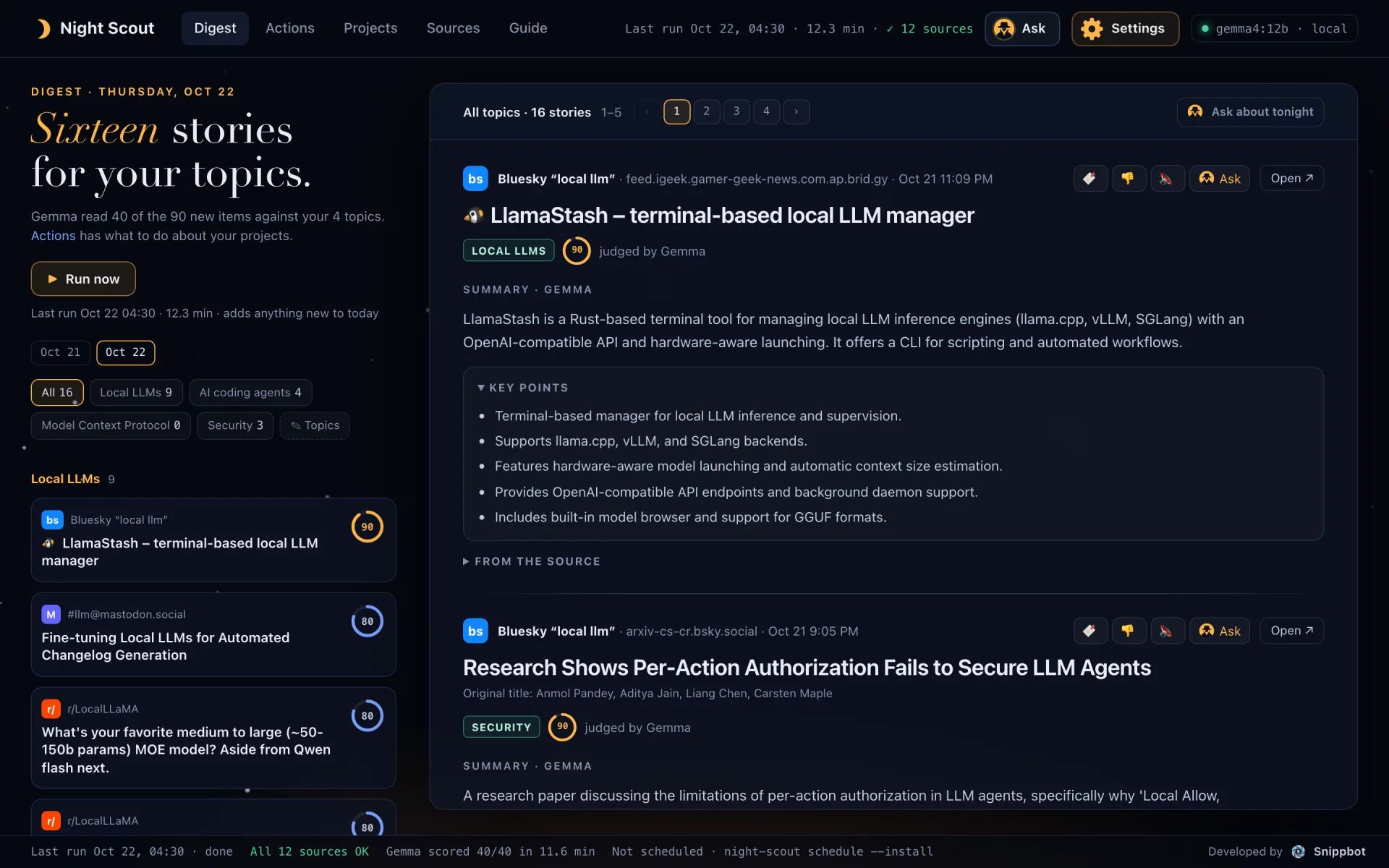Filter by AI coding agents 4 chip
Image resolution: width=1389 pixels, height=868 pixels.
pos(250,392)
